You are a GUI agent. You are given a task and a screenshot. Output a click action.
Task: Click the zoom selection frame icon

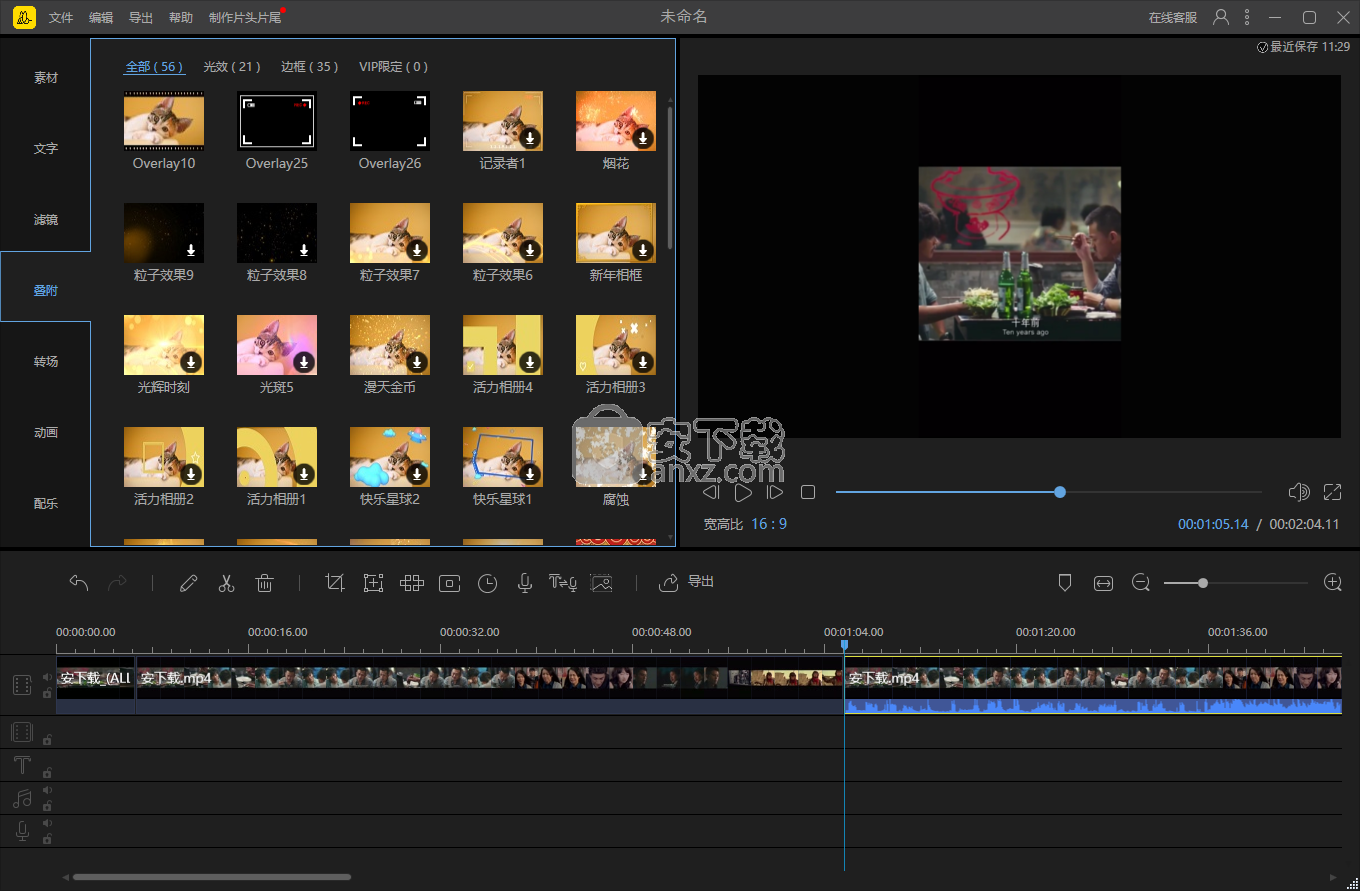coord(373,583)
